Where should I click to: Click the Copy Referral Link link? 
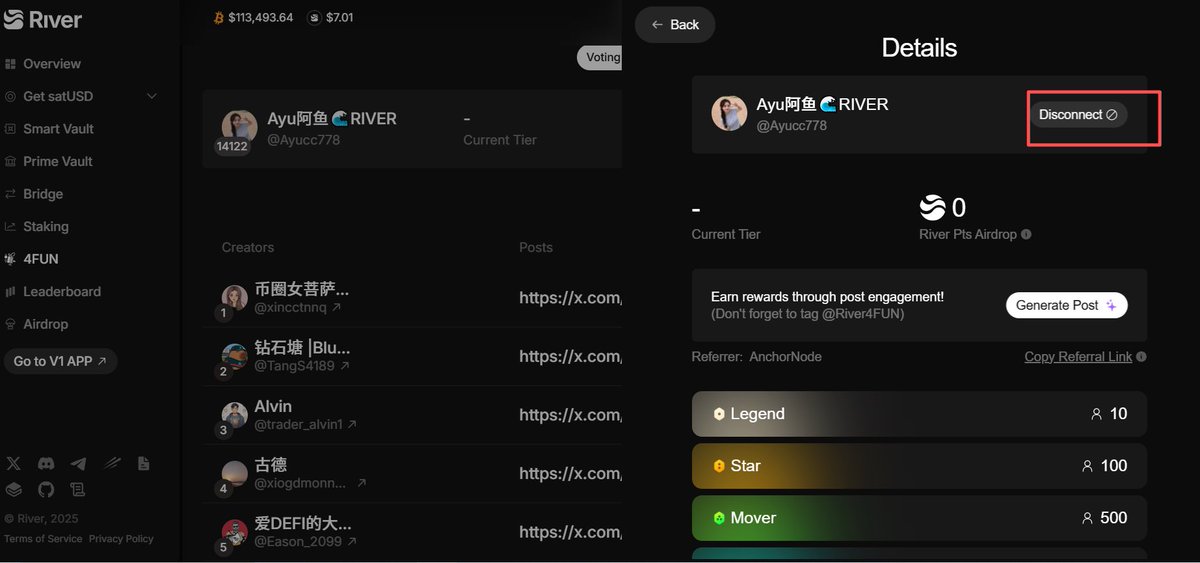(1078, 357)
